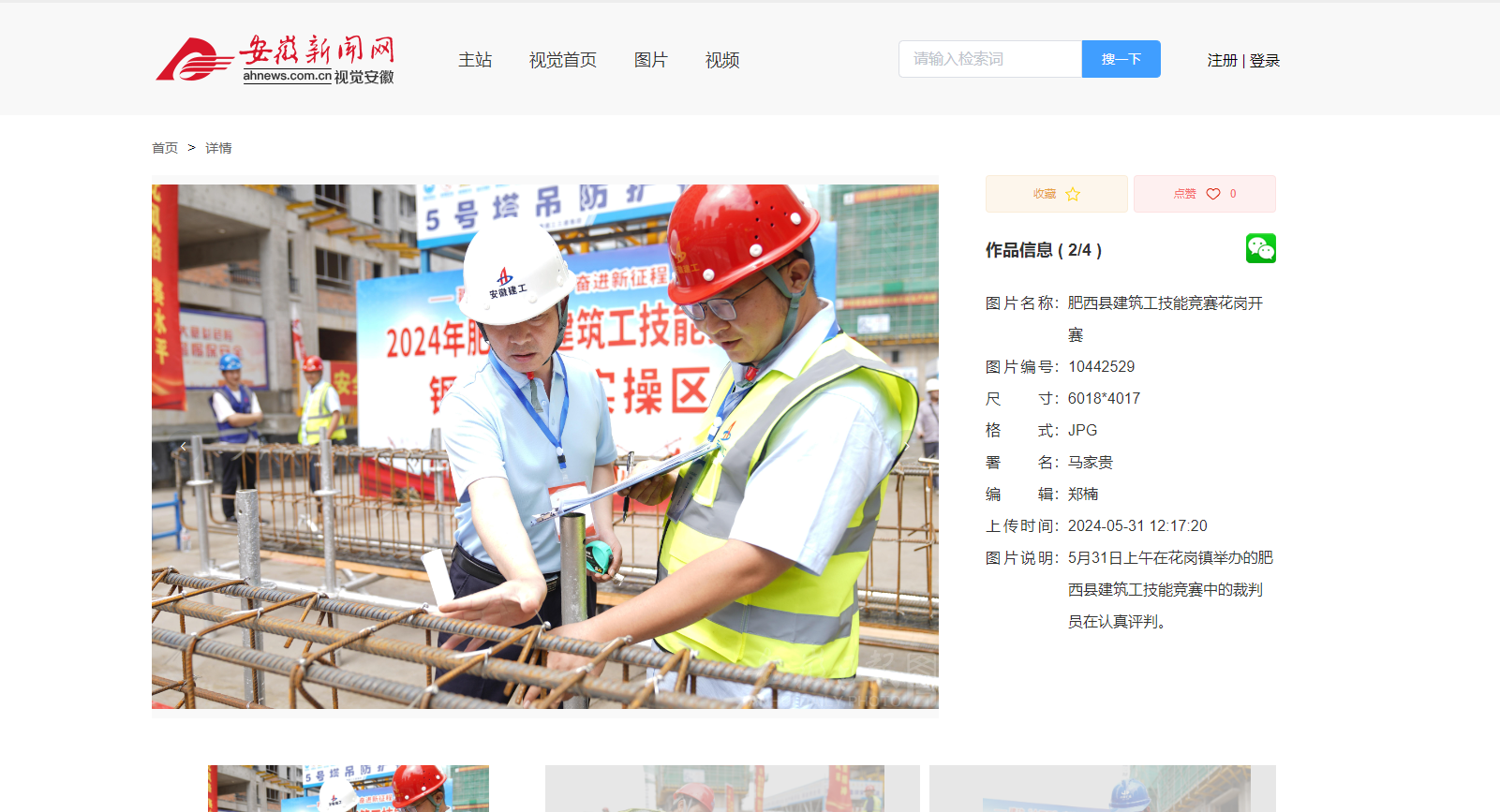Click the red Anhui News logo emblem
Screen dimensions: 1500x812
(194, 60)
